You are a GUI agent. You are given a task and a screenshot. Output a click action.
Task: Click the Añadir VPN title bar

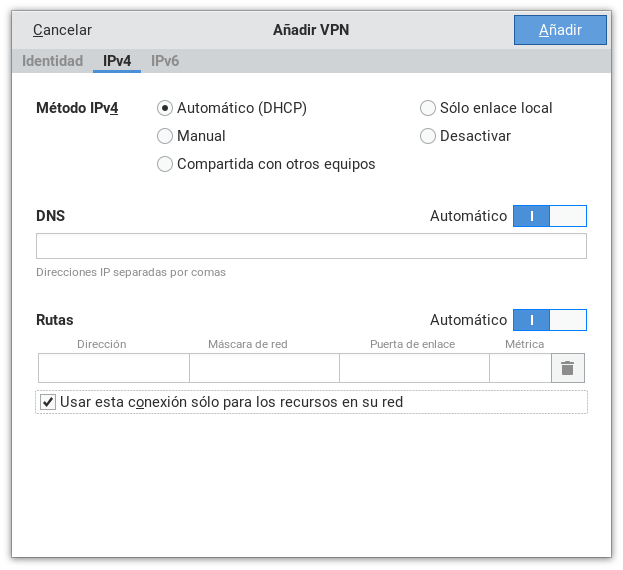point(311,30)
